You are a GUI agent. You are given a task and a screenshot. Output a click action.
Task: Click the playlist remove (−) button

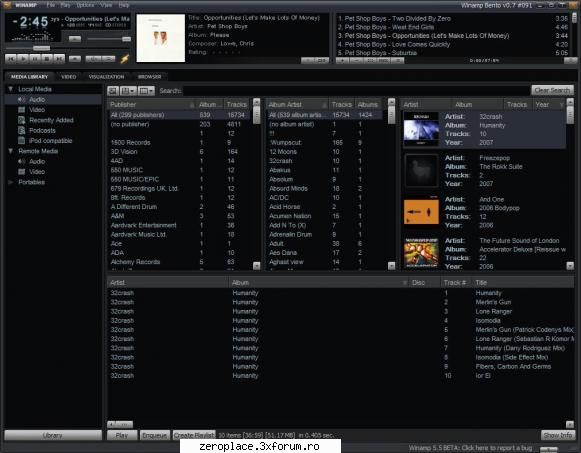356,60
